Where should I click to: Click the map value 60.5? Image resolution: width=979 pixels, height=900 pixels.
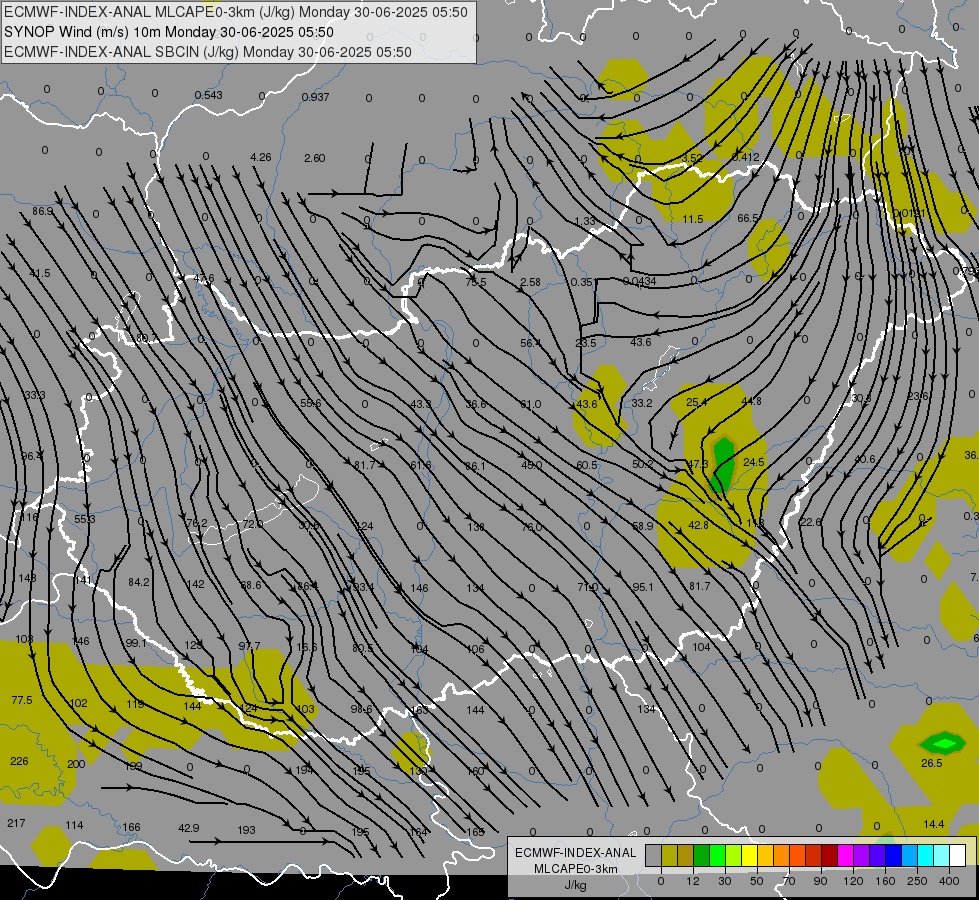pyautogui.click(x=587, y=465)
